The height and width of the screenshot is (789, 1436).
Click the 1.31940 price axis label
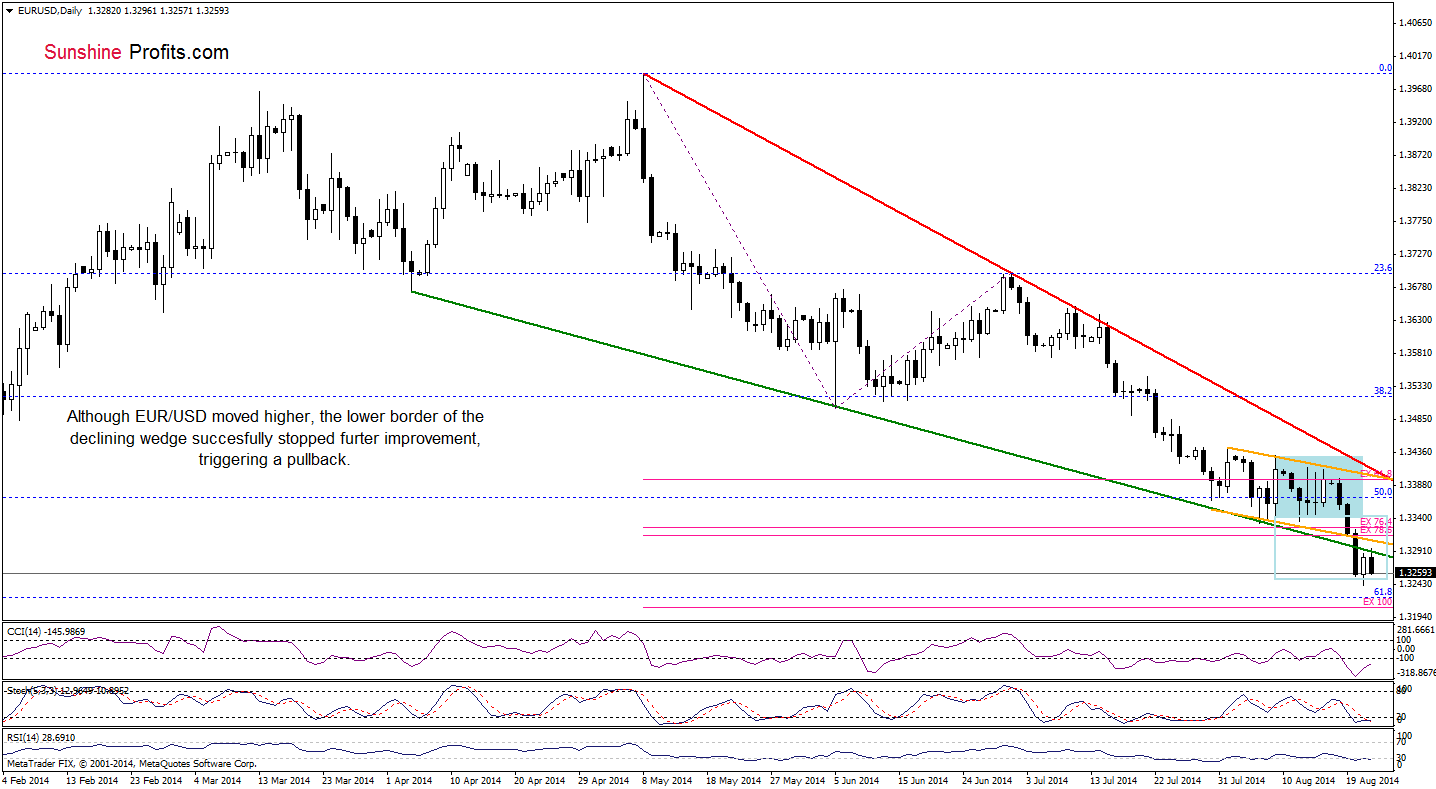(x=1415, y=617)
